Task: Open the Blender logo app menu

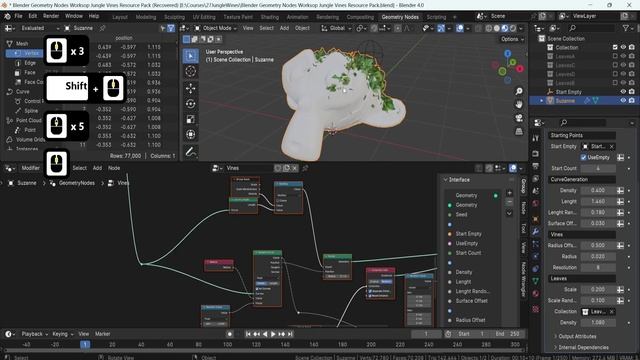Action: 7,16
